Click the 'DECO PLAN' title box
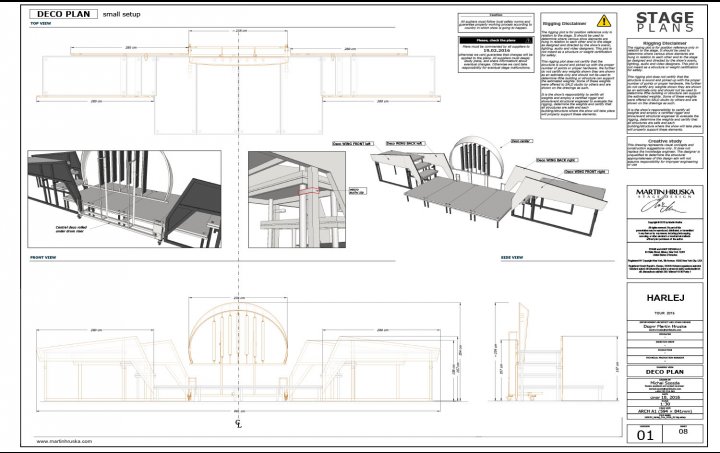720x453 pixels. point(63,14)
